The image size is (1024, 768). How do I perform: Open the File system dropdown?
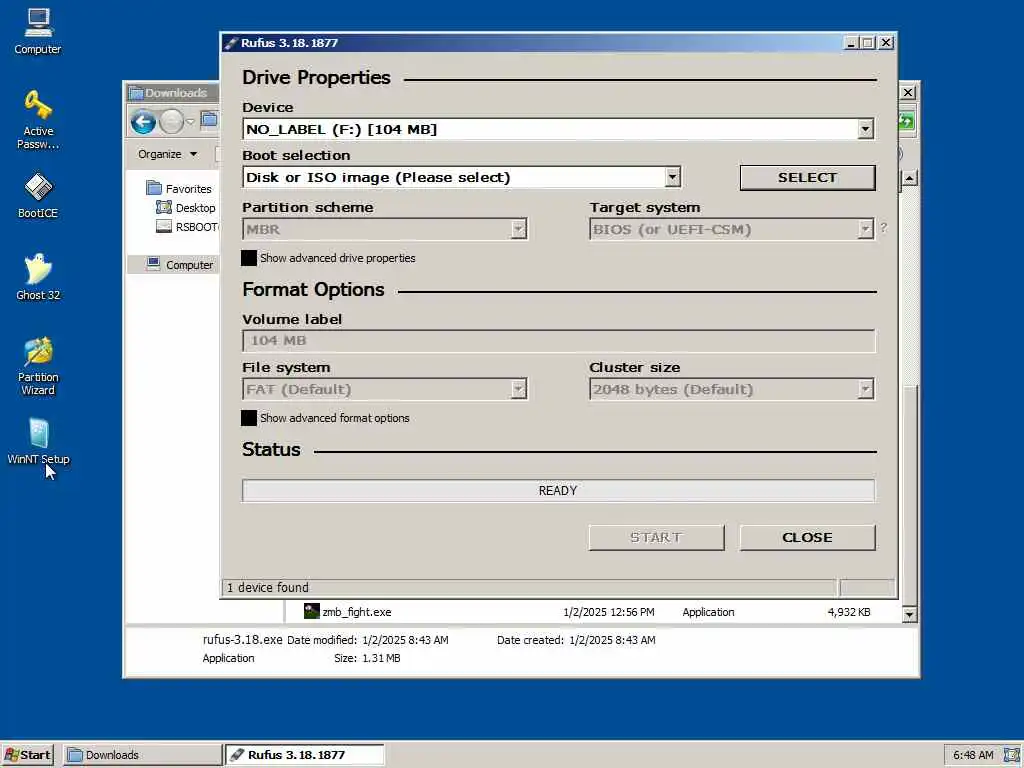(519, 389)
